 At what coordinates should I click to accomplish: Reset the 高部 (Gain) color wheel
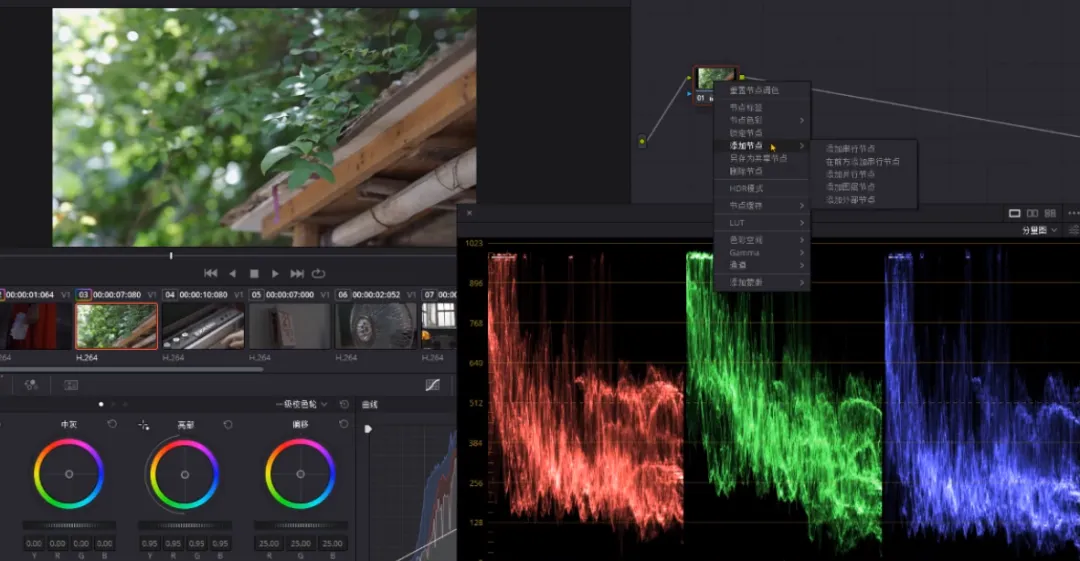pos(228,425)
